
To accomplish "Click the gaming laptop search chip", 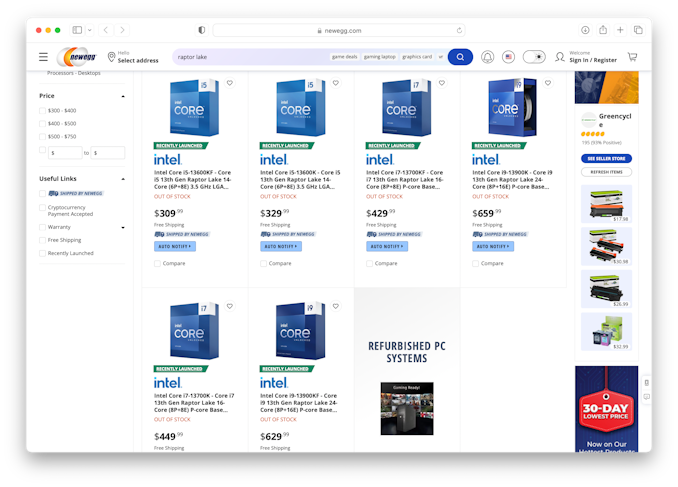I will point(380,57).
